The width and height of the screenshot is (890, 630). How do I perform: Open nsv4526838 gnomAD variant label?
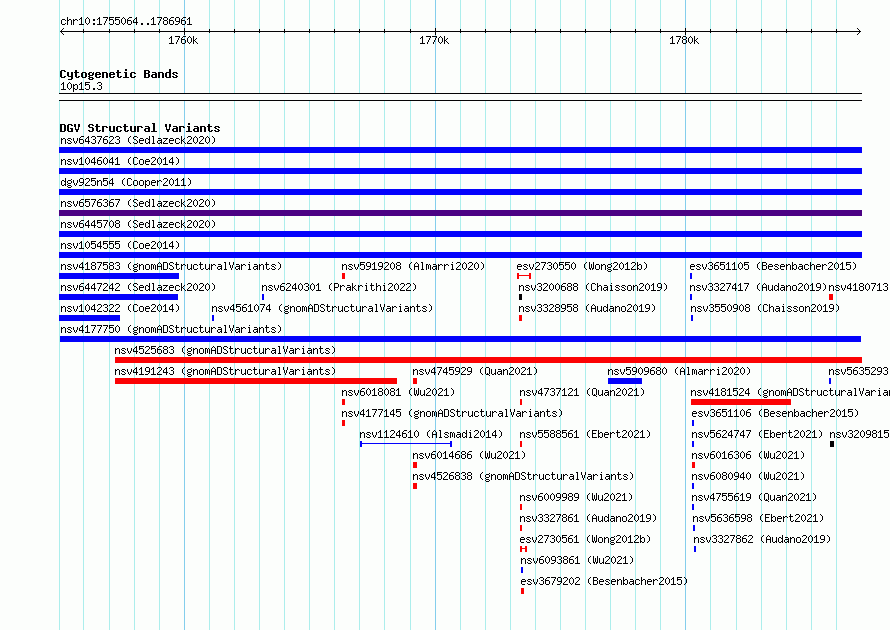click(x=523, y=476)
